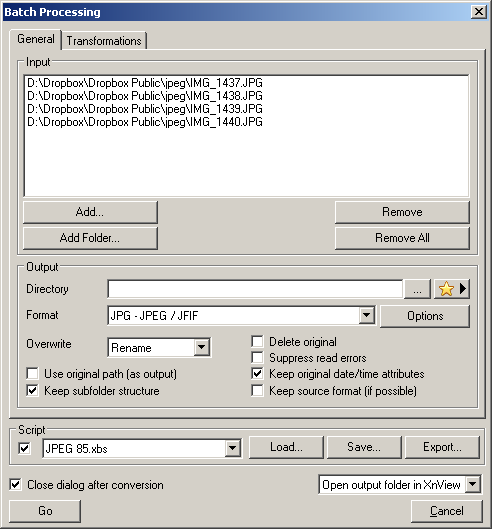Screen dimensions: 492x529
Task: Enable Delete original checkbox
Action: pyautogui.click(x=257, y=341)
